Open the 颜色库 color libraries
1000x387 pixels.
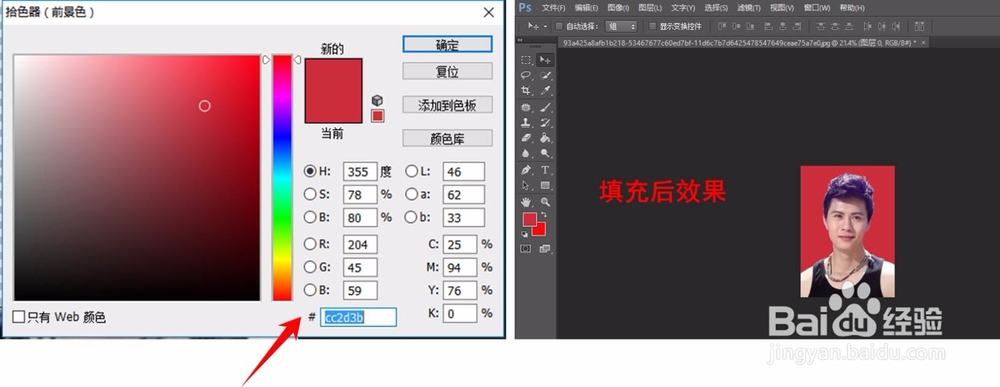coord(447,138)
